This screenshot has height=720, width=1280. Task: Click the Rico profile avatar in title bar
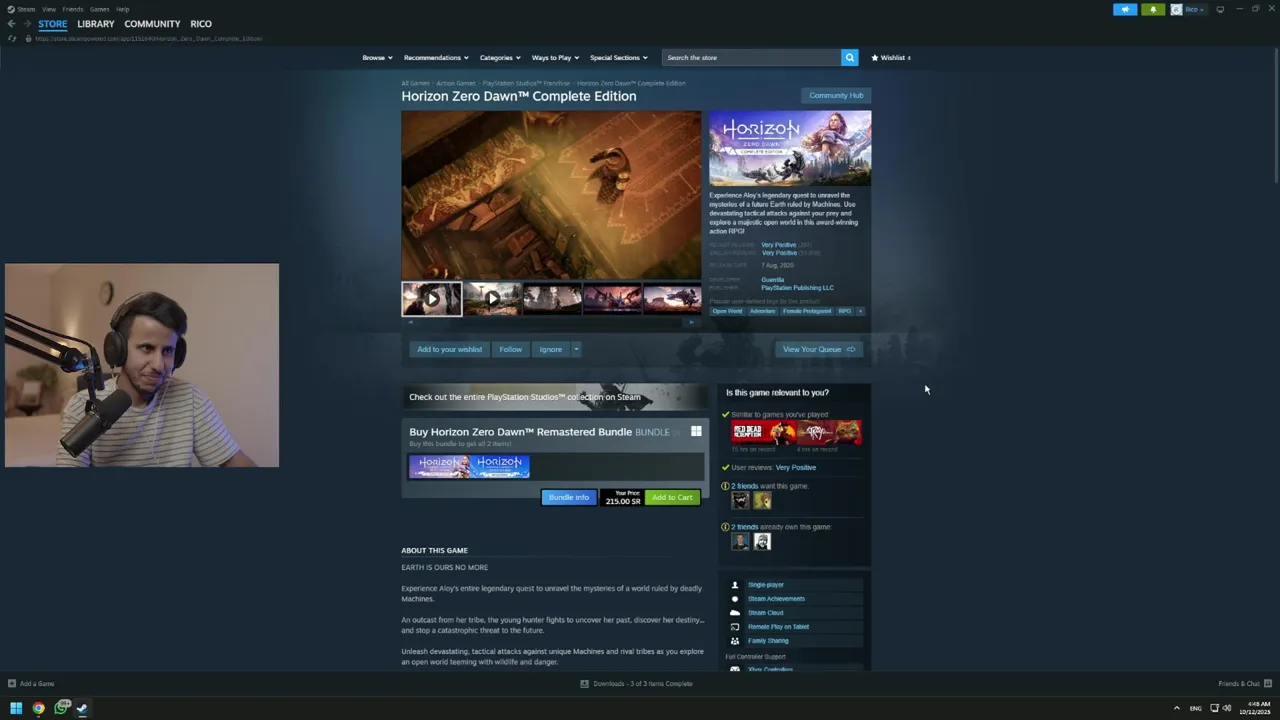[1176, 9]
